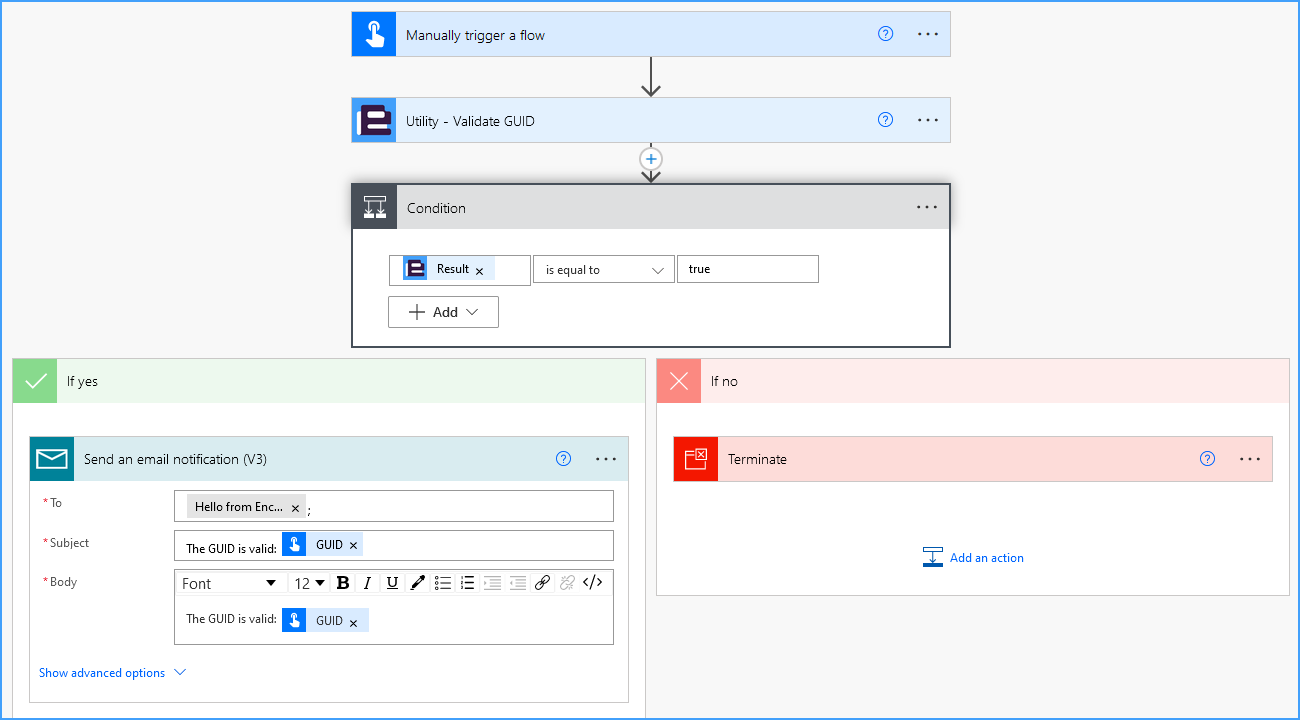The image size is (1300, 720).
Task: Open the 'is equal to' operator dropdown
Action: 604,270
